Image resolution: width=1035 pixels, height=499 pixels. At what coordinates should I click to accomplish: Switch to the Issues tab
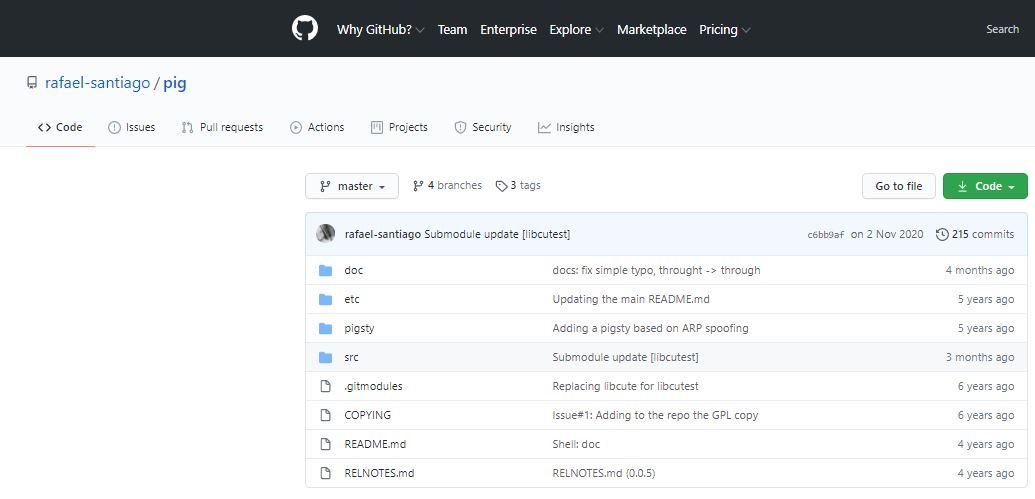coord(131,127)
